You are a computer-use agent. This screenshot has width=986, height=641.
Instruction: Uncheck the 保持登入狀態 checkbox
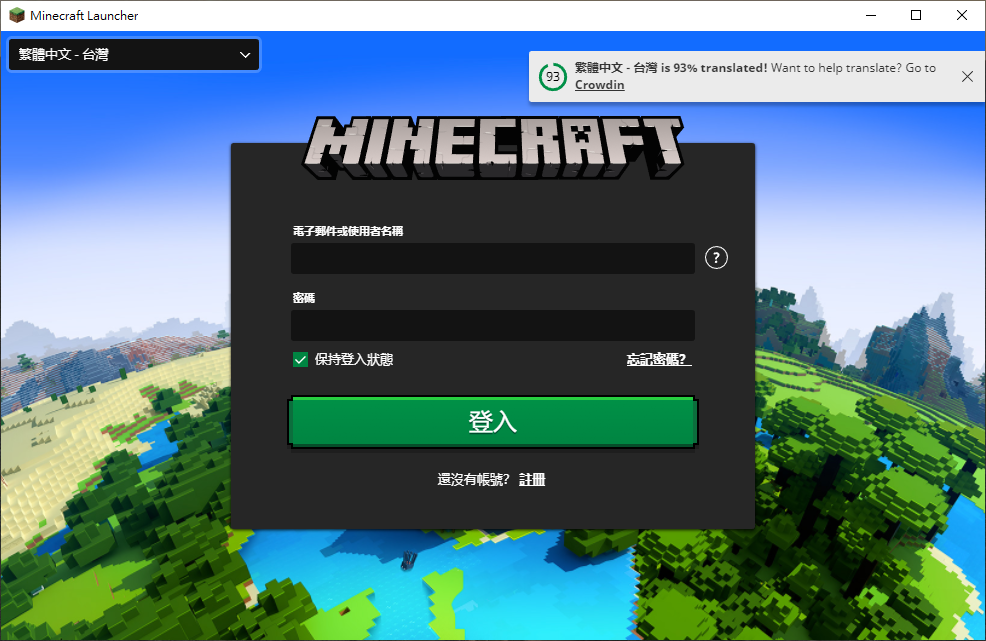click(300, 360)
